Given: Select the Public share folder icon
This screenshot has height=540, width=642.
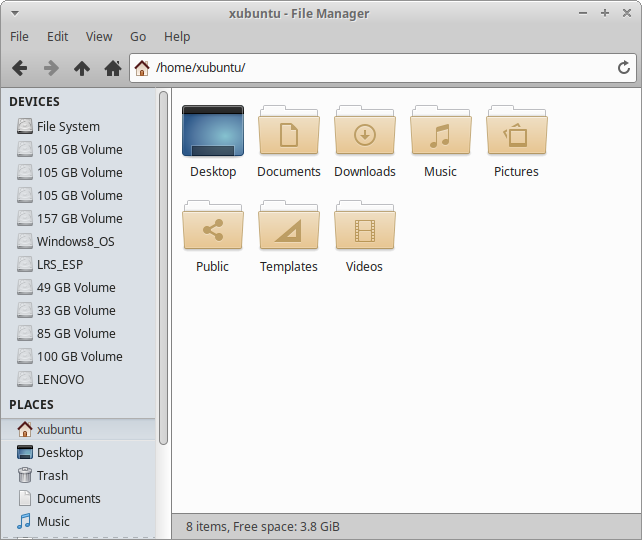Looking at the screenshot, I should pos(212,226).
